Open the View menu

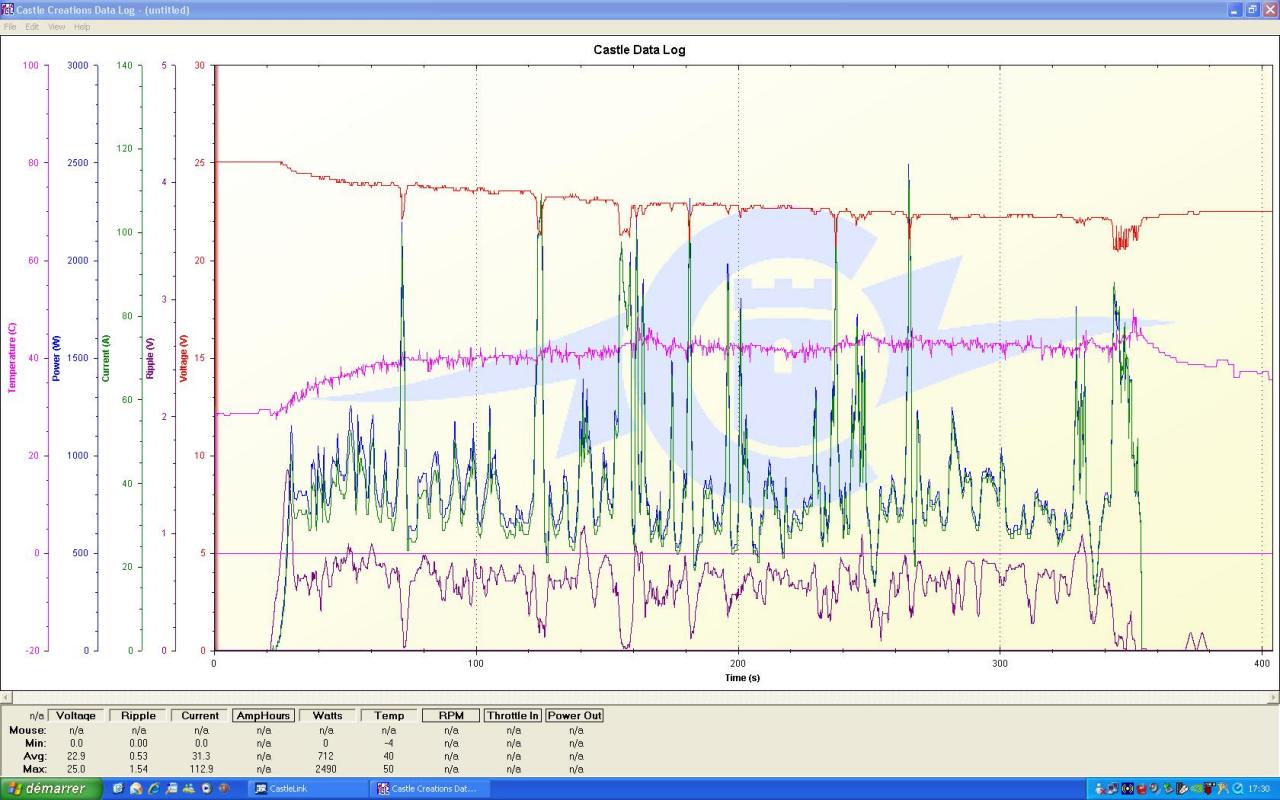click(56, 26)
